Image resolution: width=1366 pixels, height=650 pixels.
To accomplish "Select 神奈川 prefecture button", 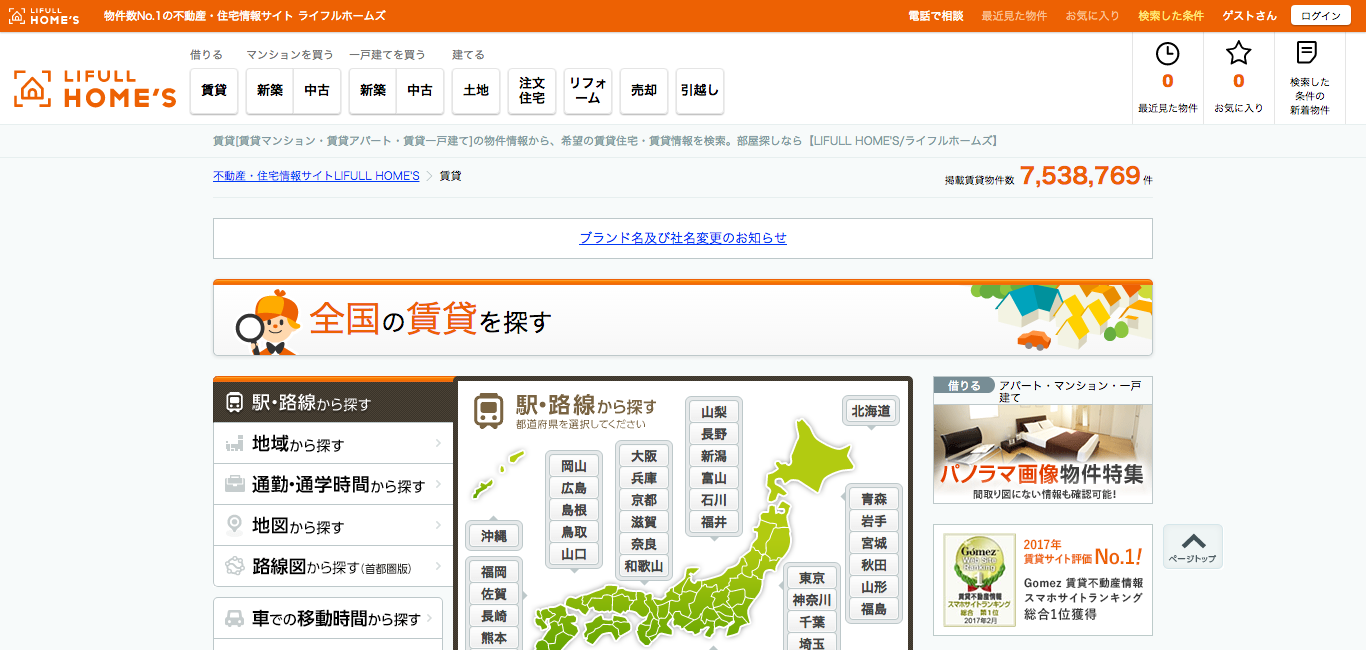I will pyautogui.click(x=812, y=600).
